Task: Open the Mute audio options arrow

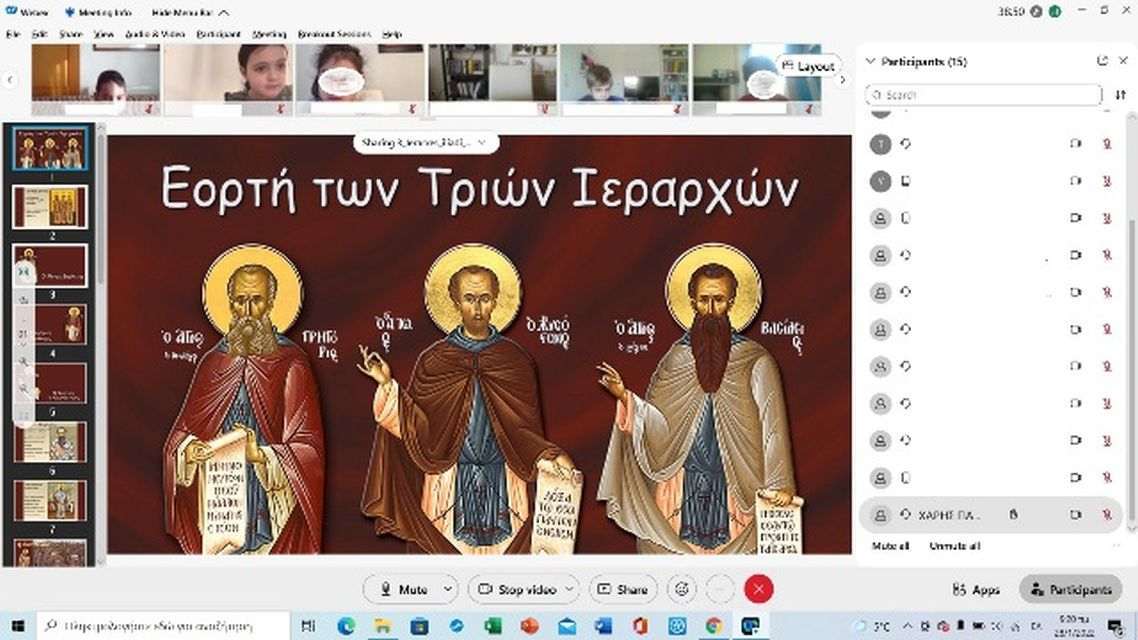Action: click(449, 589)
